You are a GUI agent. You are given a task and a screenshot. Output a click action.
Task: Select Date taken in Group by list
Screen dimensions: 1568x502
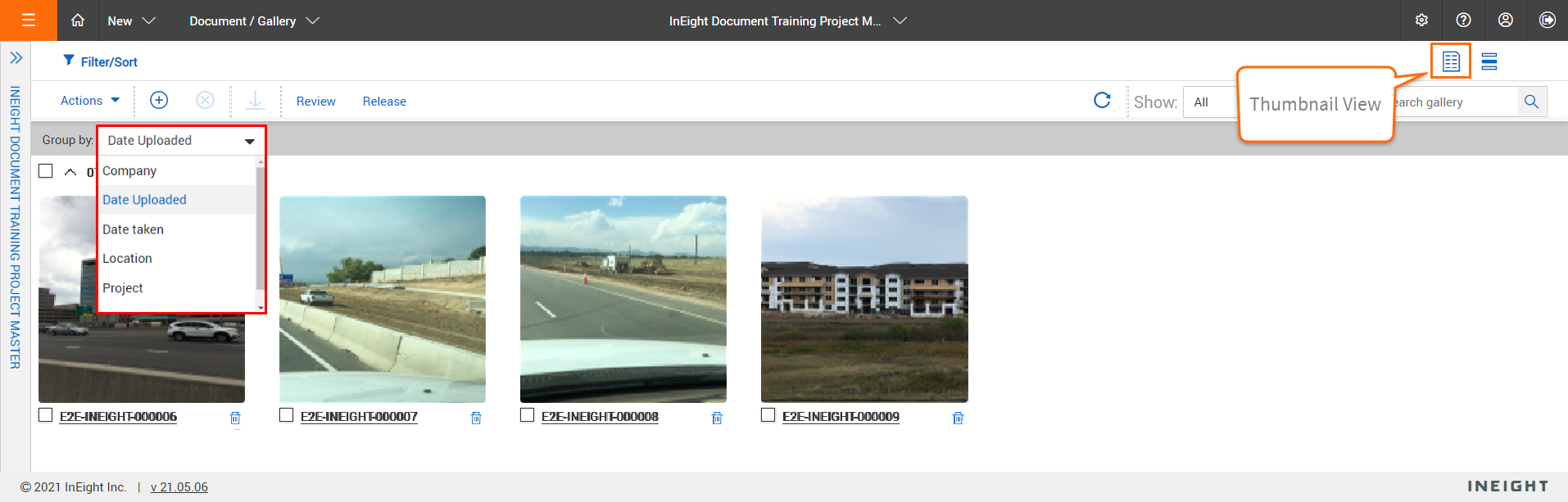point(177,229)
